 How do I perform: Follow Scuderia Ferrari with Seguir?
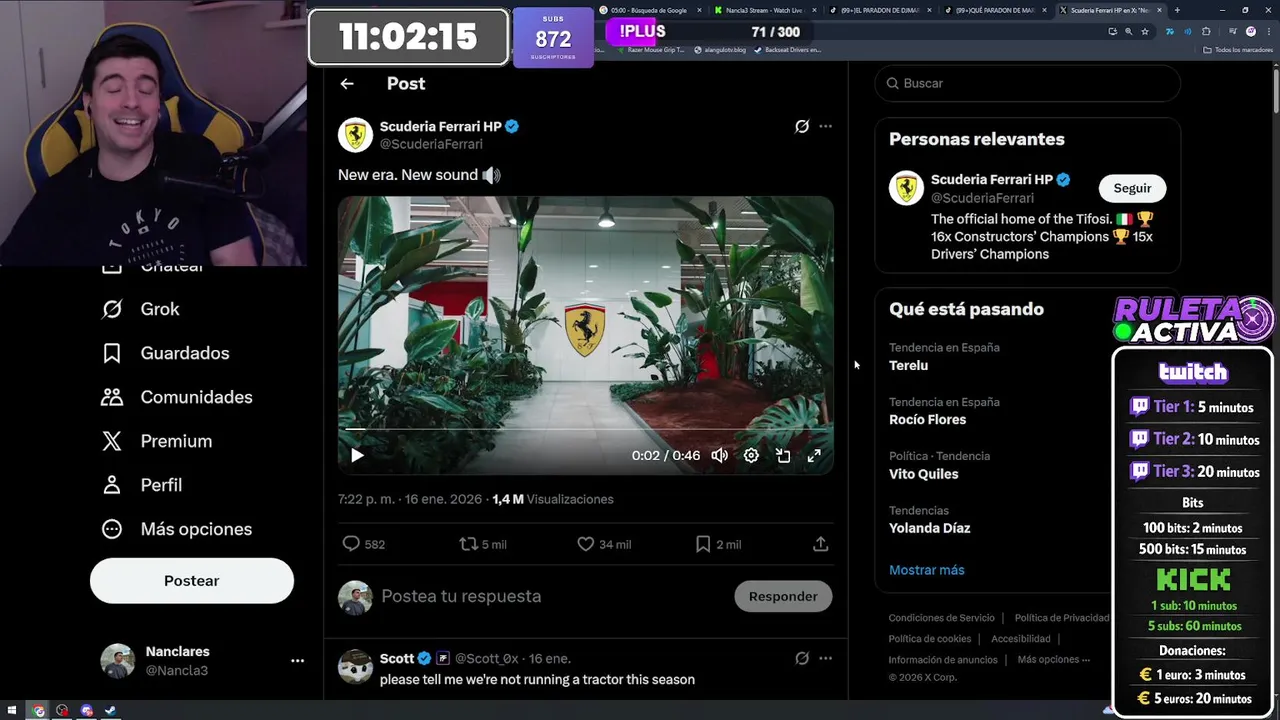coord(1132,188)
